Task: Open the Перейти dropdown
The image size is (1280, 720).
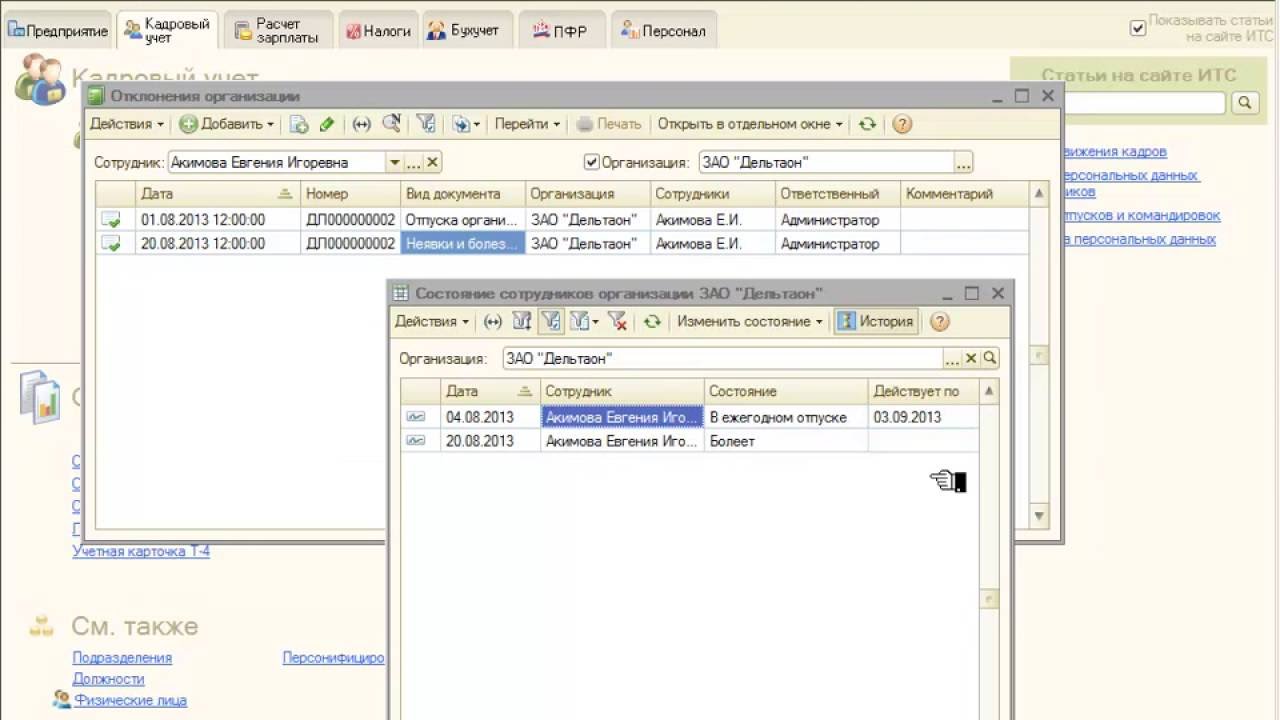Action: tap(527, 124)
